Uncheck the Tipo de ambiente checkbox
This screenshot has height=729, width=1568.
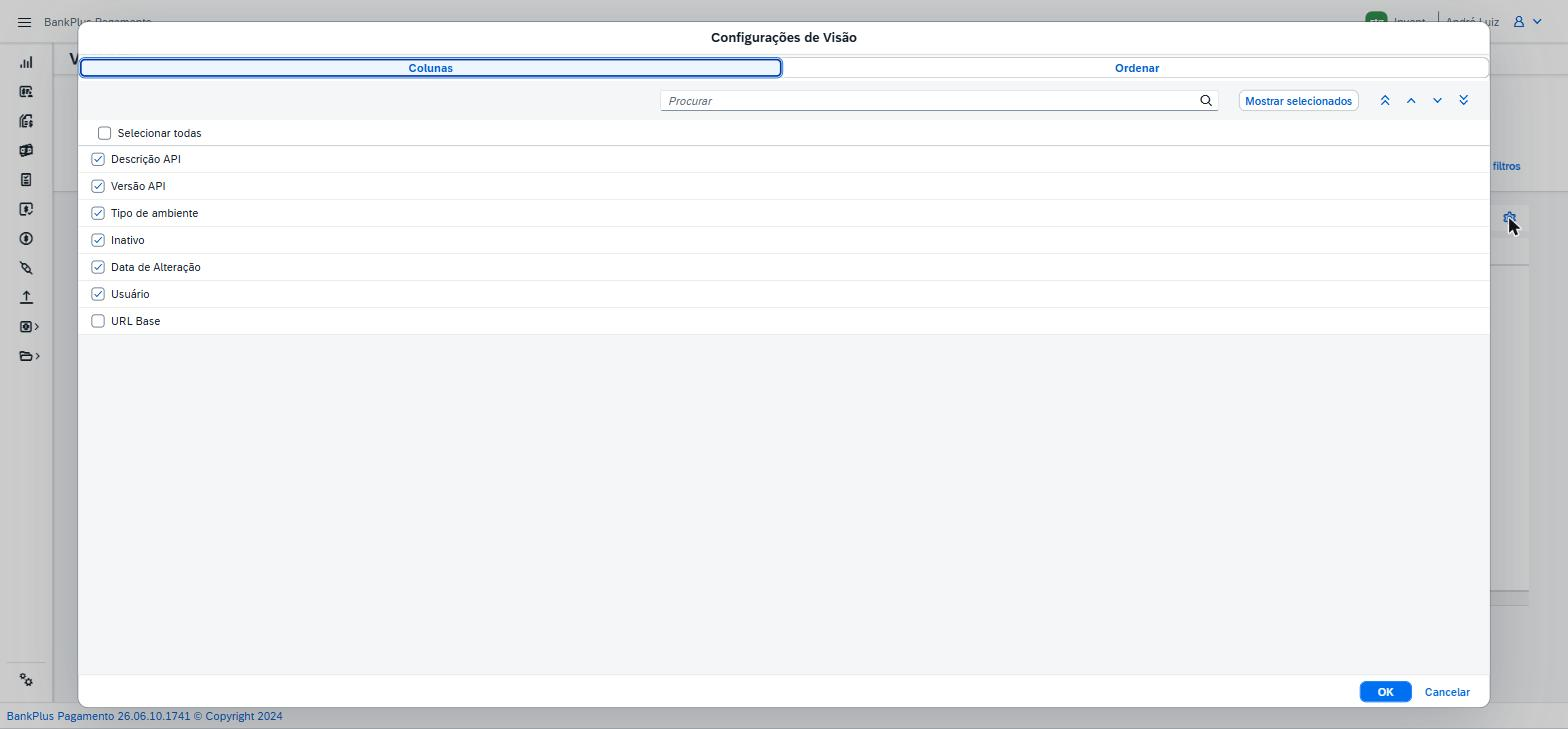tap(98, 213)
